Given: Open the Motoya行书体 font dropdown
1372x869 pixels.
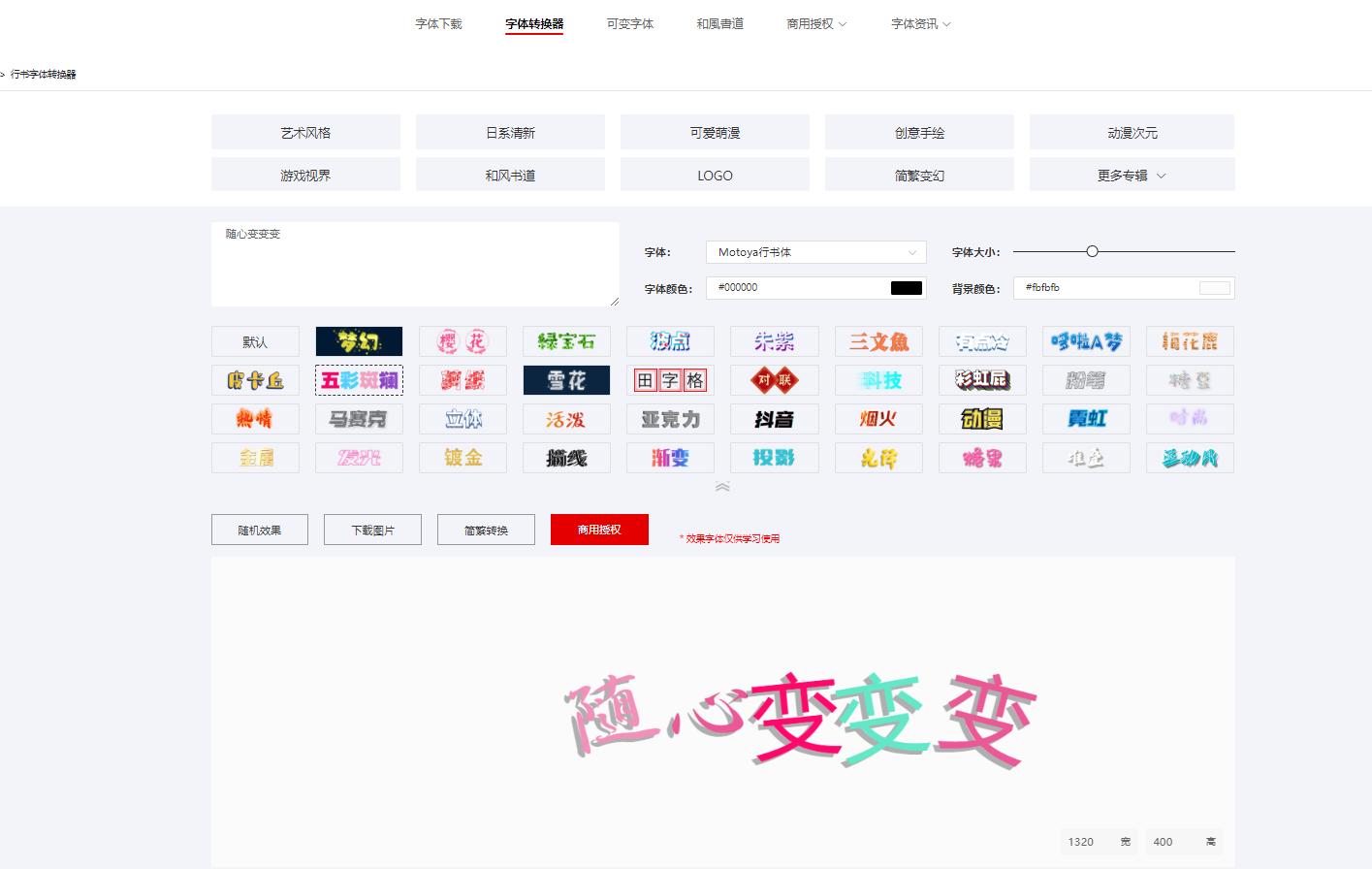Looking at the screenshot, I should 815,252.
